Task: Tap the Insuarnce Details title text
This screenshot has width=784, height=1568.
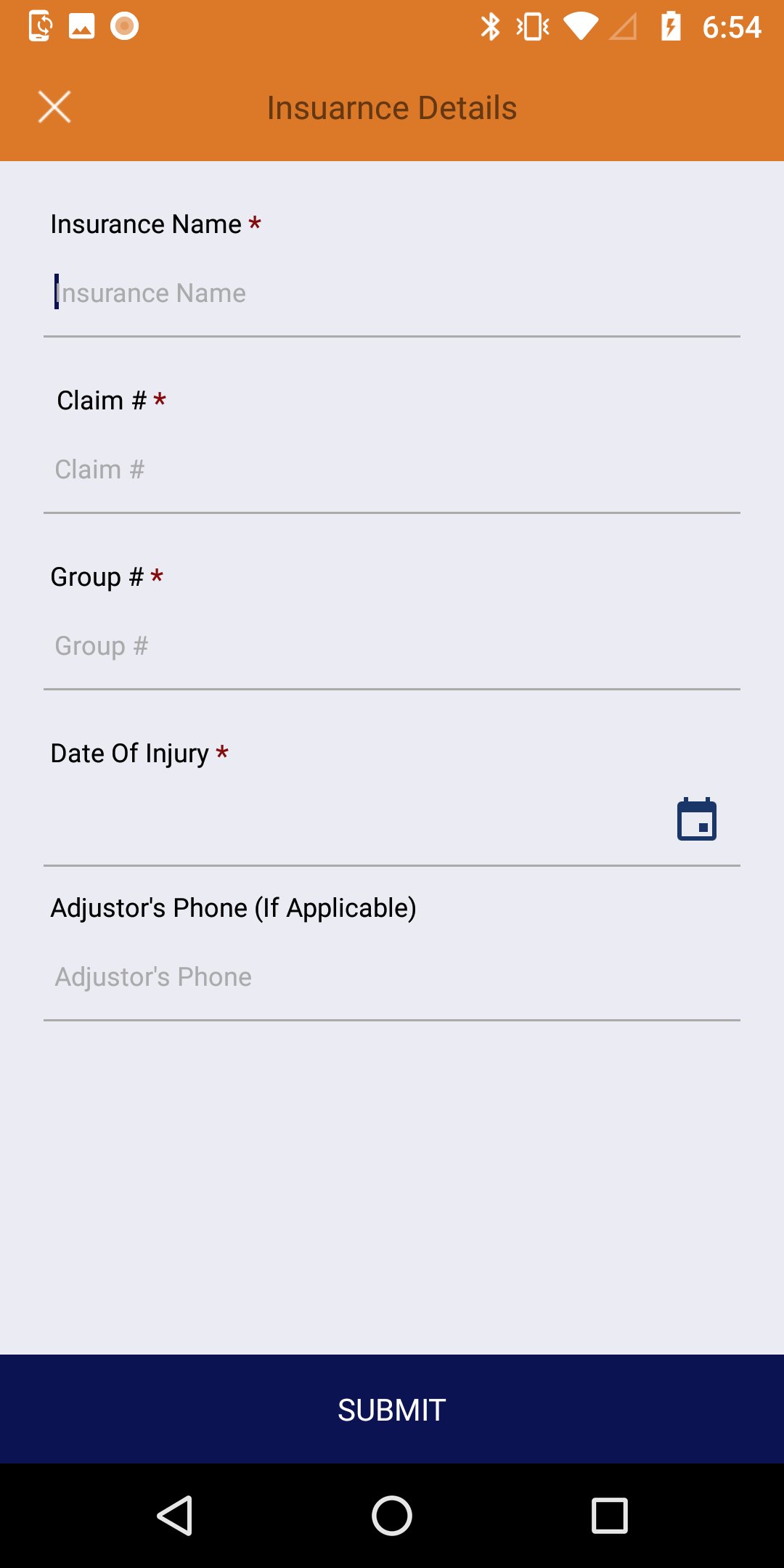Action: point(392,108)
